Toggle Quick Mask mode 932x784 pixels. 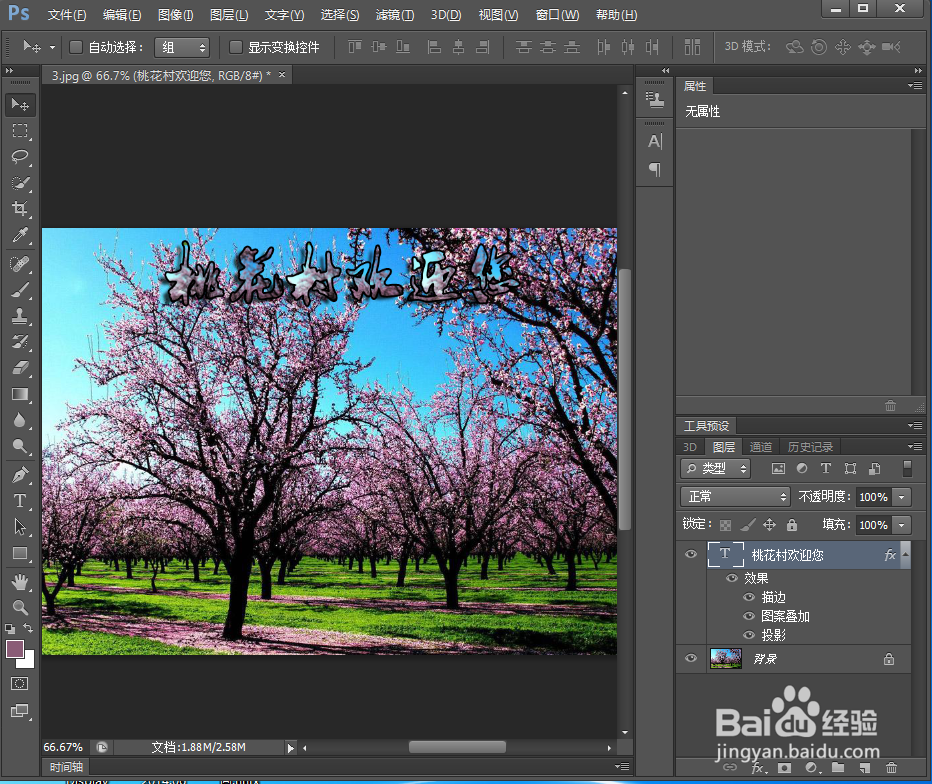[20, 684]
